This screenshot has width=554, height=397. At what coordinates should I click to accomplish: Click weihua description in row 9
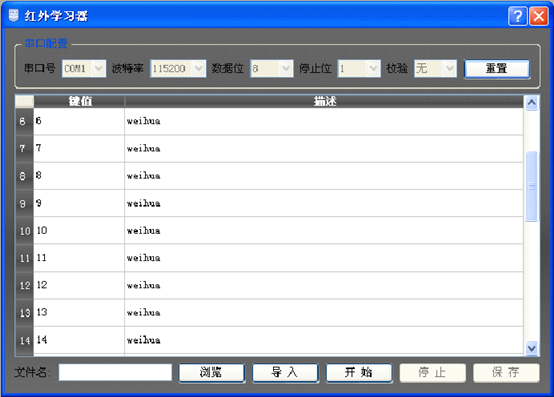pyautogui.click(x=324, y=203)
